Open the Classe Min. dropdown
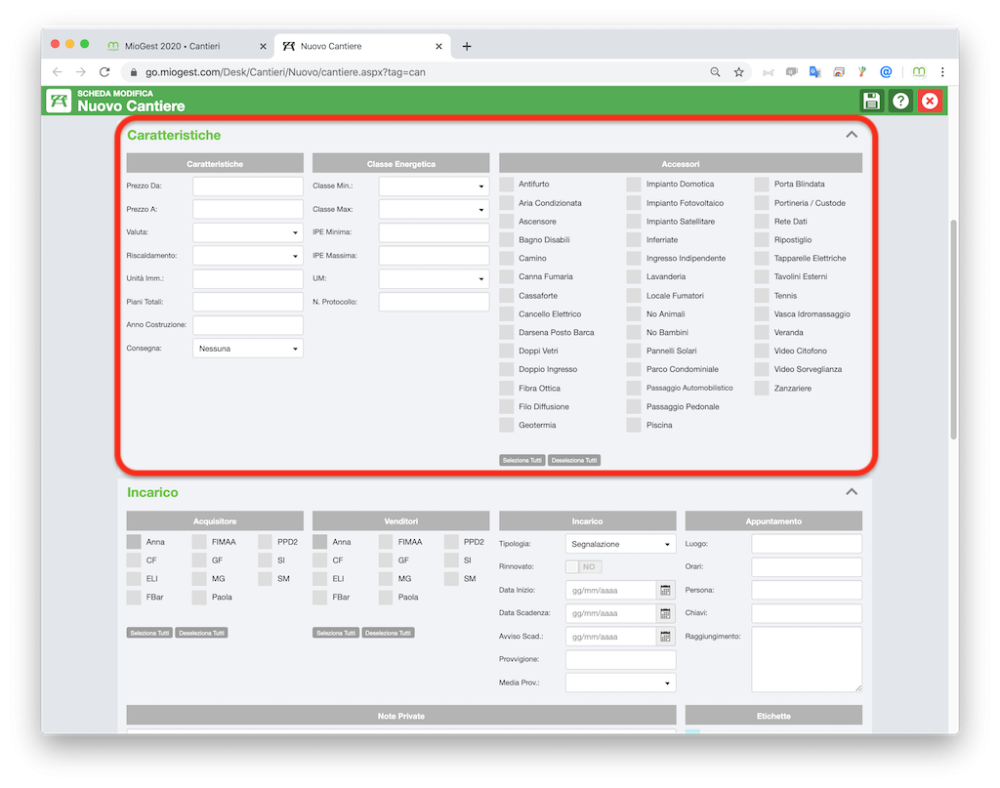This screenshot has width=1000, height=788. (434, 186)
